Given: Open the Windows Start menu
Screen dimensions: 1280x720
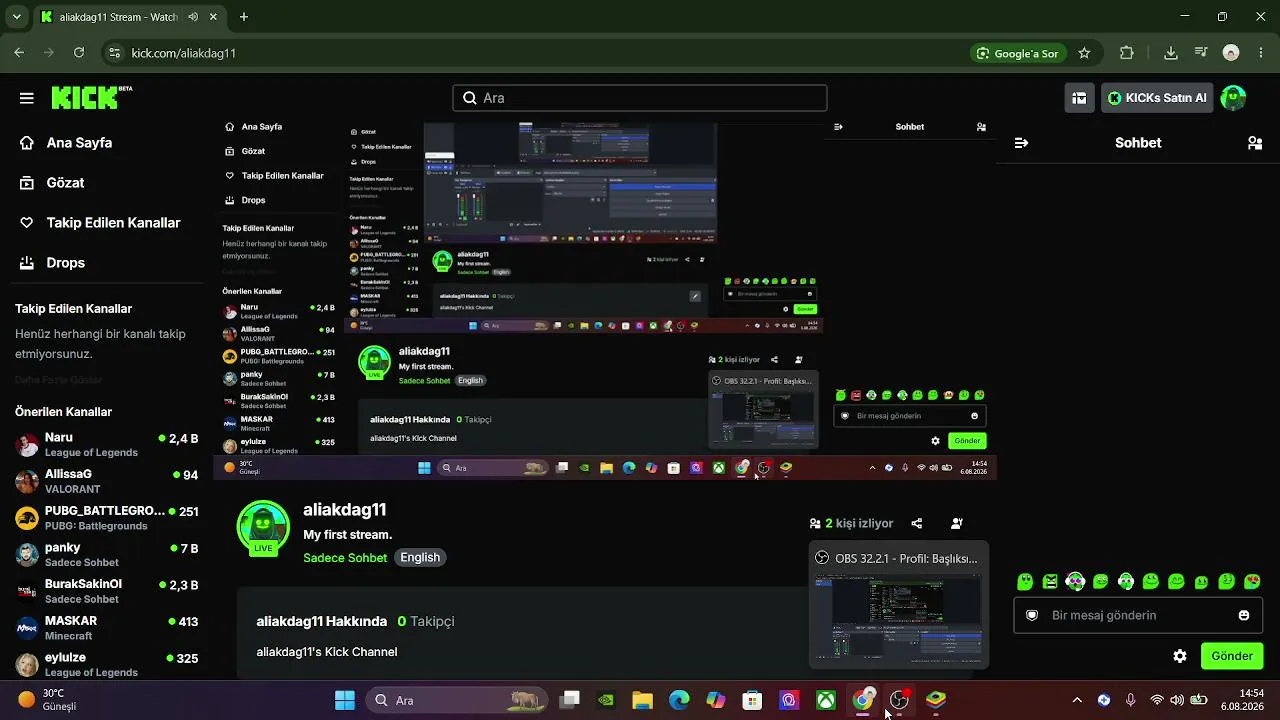Looking at the screenshot, I should (x=345, y=700).
